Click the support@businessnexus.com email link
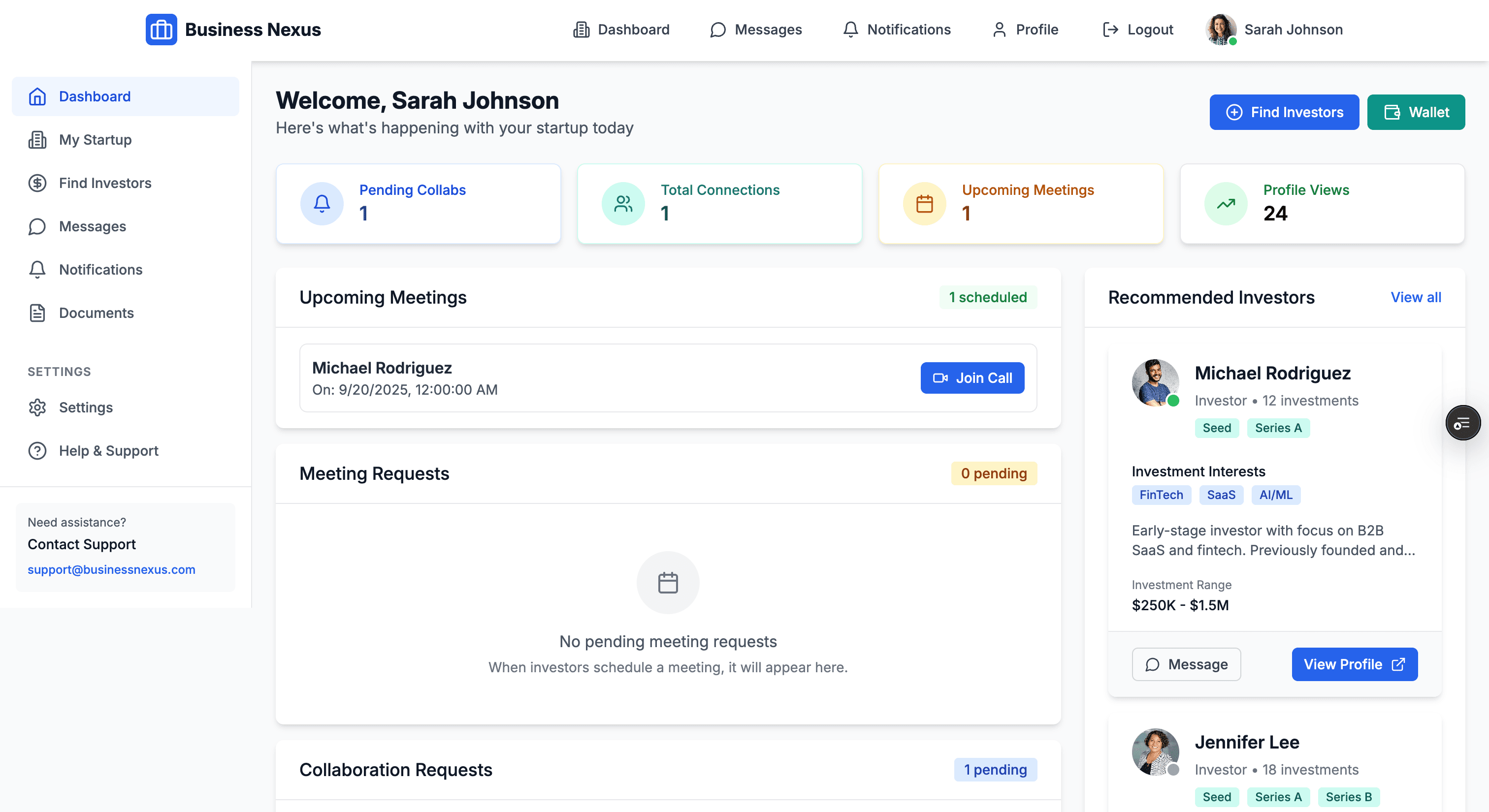This screenshot has height=812, width=1489. pos(112,569)
